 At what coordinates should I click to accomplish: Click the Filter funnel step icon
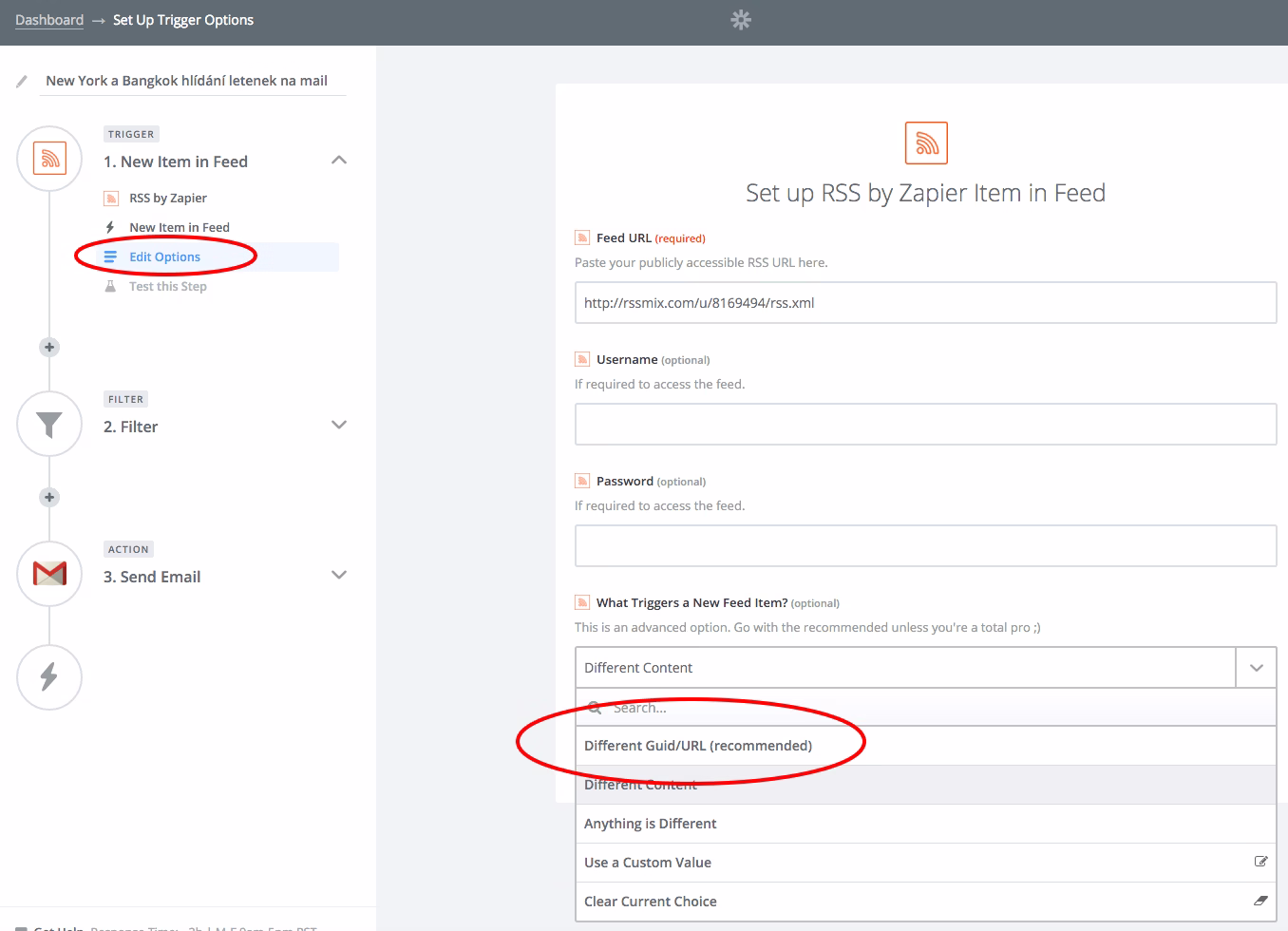(x=49, y=424)
